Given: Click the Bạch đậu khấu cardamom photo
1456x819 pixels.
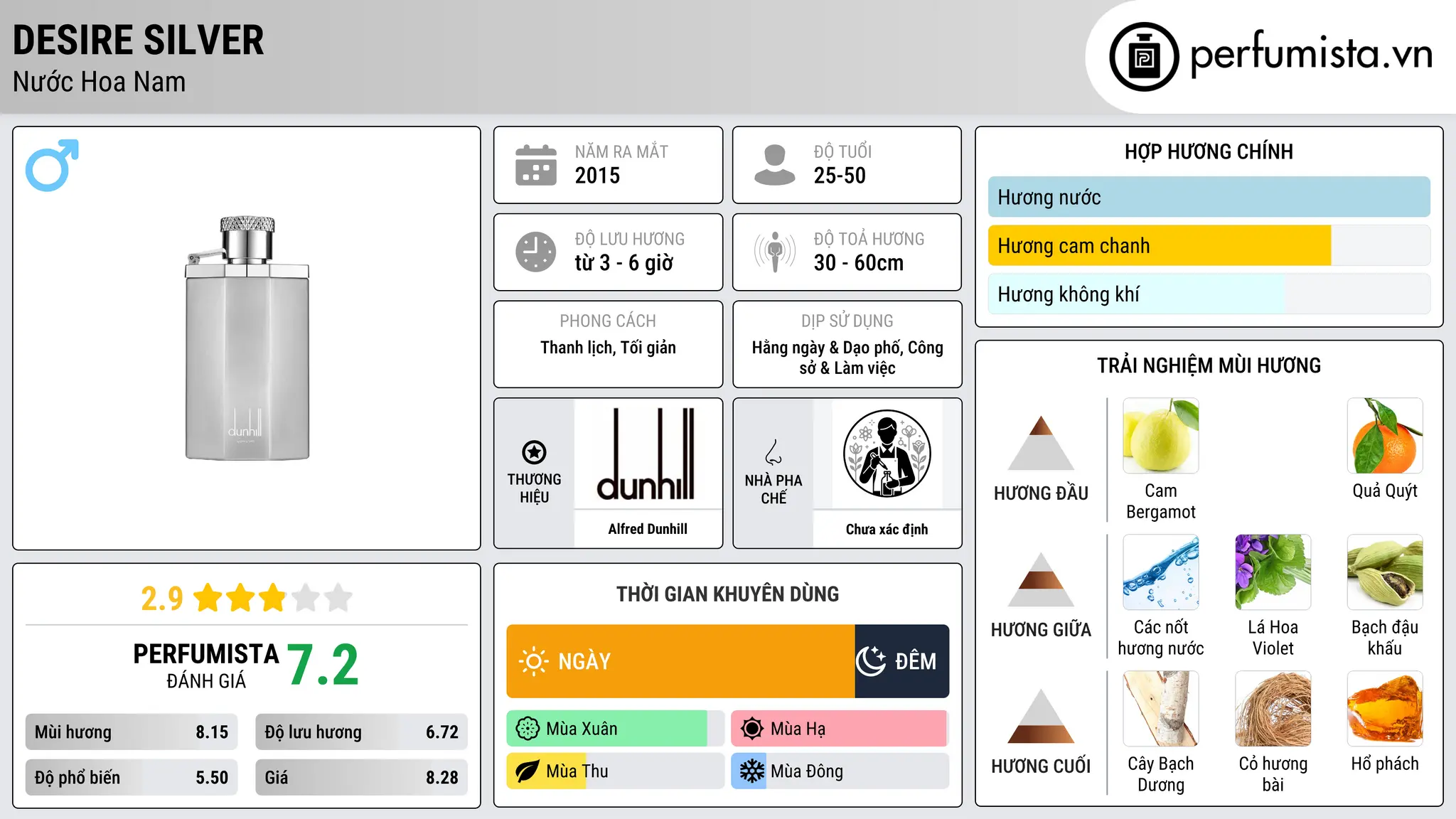Looking at the screenshot, I should [x=1385, y=572].
